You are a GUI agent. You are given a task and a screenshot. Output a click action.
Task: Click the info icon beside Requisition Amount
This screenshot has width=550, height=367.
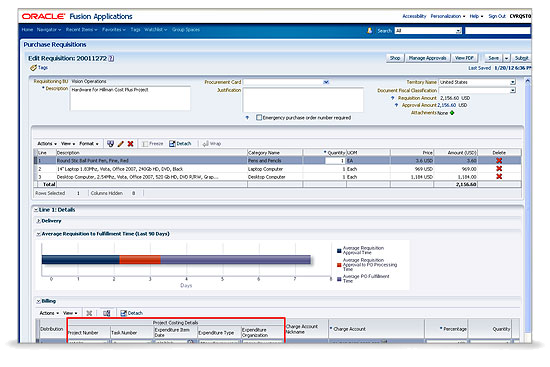pos(393,98)
